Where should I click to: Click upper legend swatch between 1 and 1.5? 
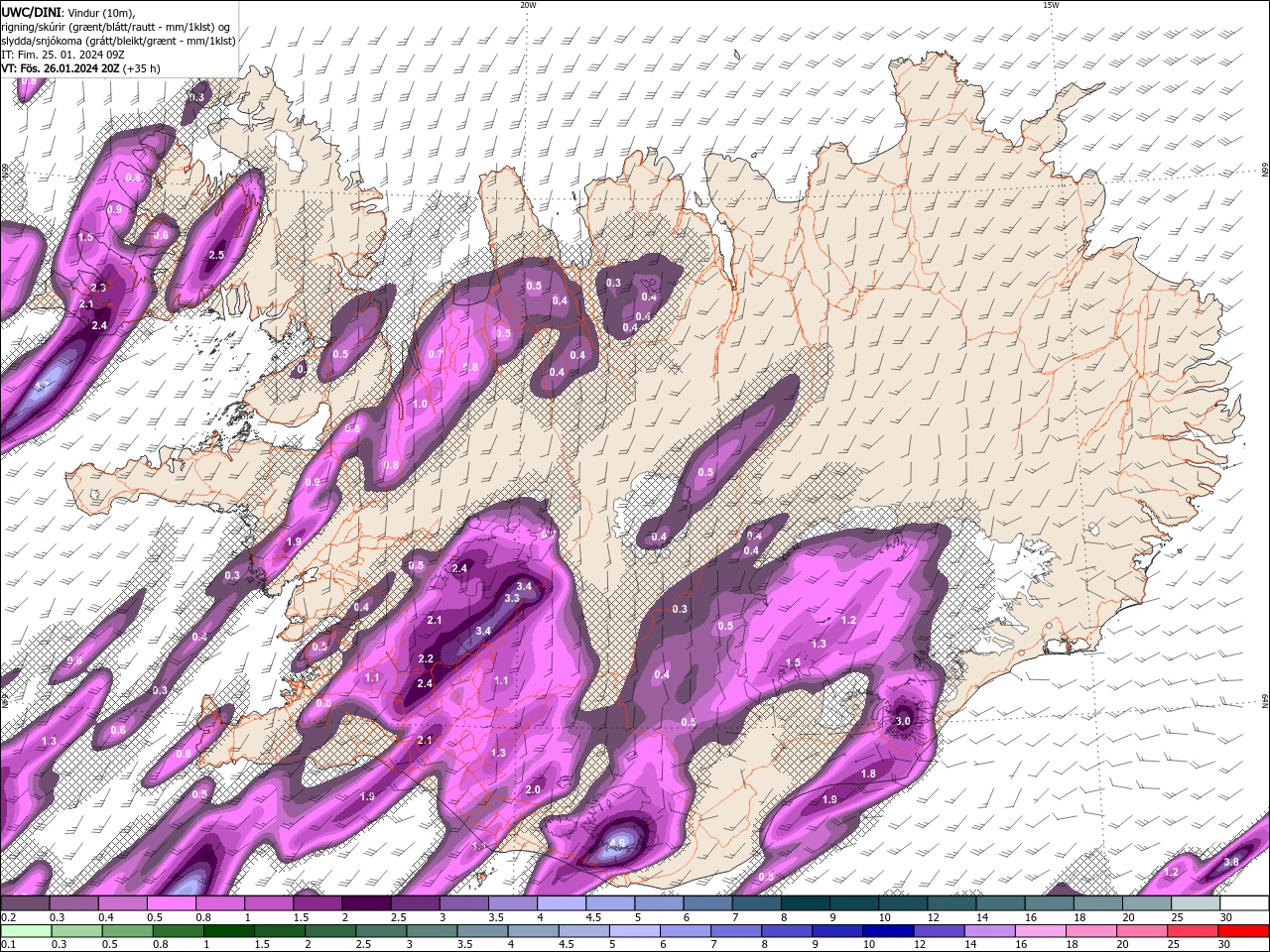pyautogui.click(x=269, y=902)
